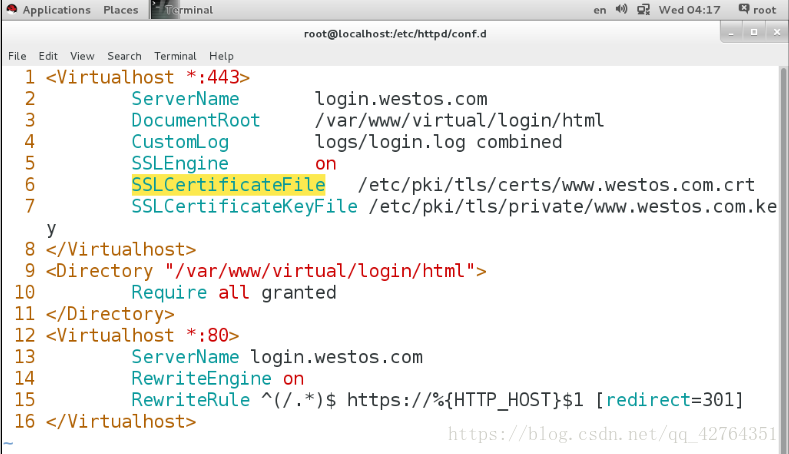Click the private www.westos.com.key path
Screen dimensions: 789x454
[573, 206]
